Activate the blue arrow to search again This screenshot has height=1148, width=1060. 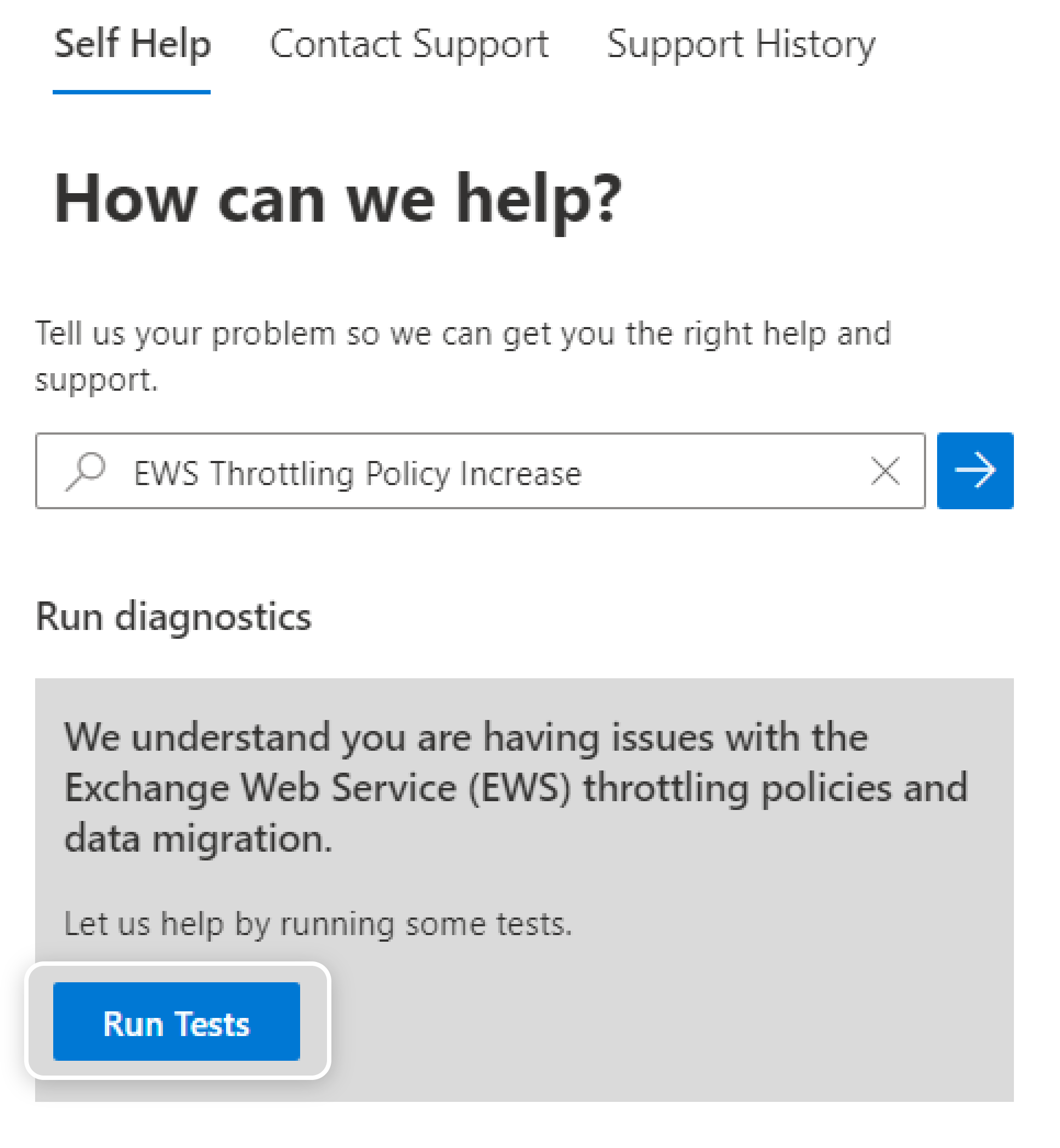click(974, 470)
